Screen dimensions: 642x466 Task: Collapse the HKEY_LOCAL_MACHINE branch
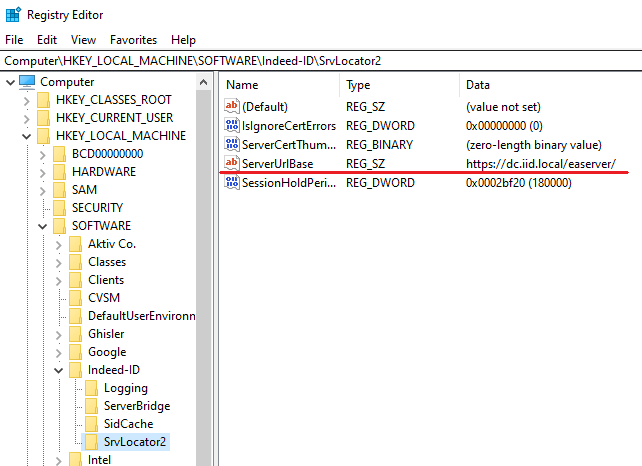point(25,136)
